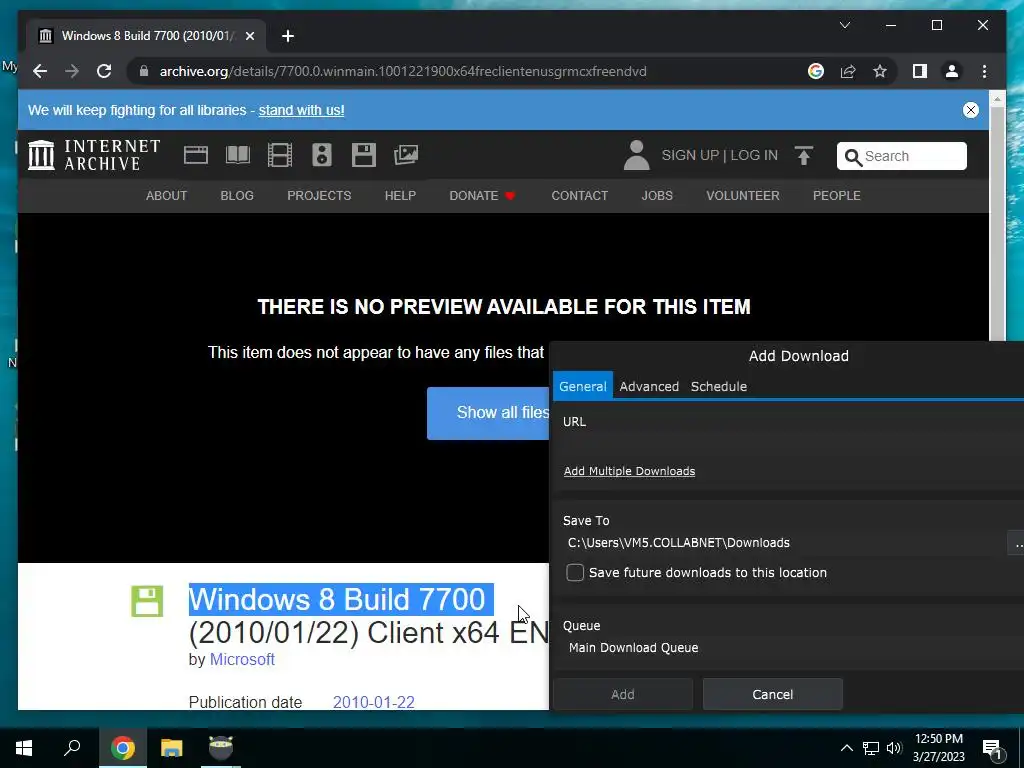This screenshot has width=1024, height=768.
Task: Click the Save To path field
Action: 784,543
